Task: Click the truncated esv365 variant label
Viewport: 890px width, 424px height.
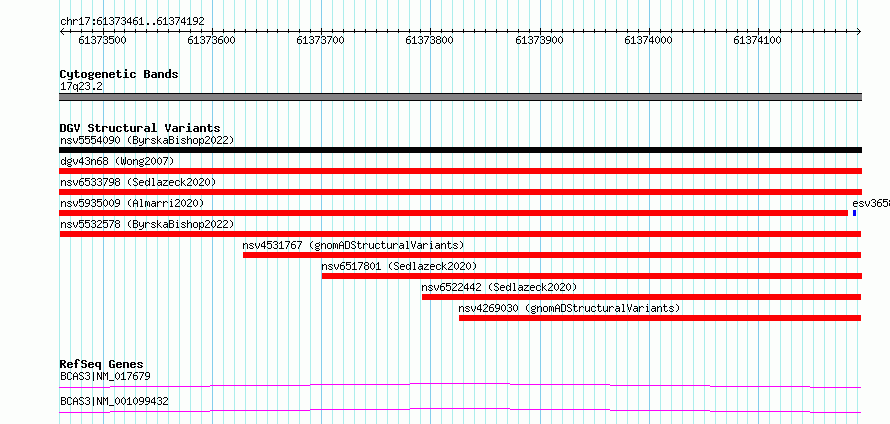Action: pos(871,203)
